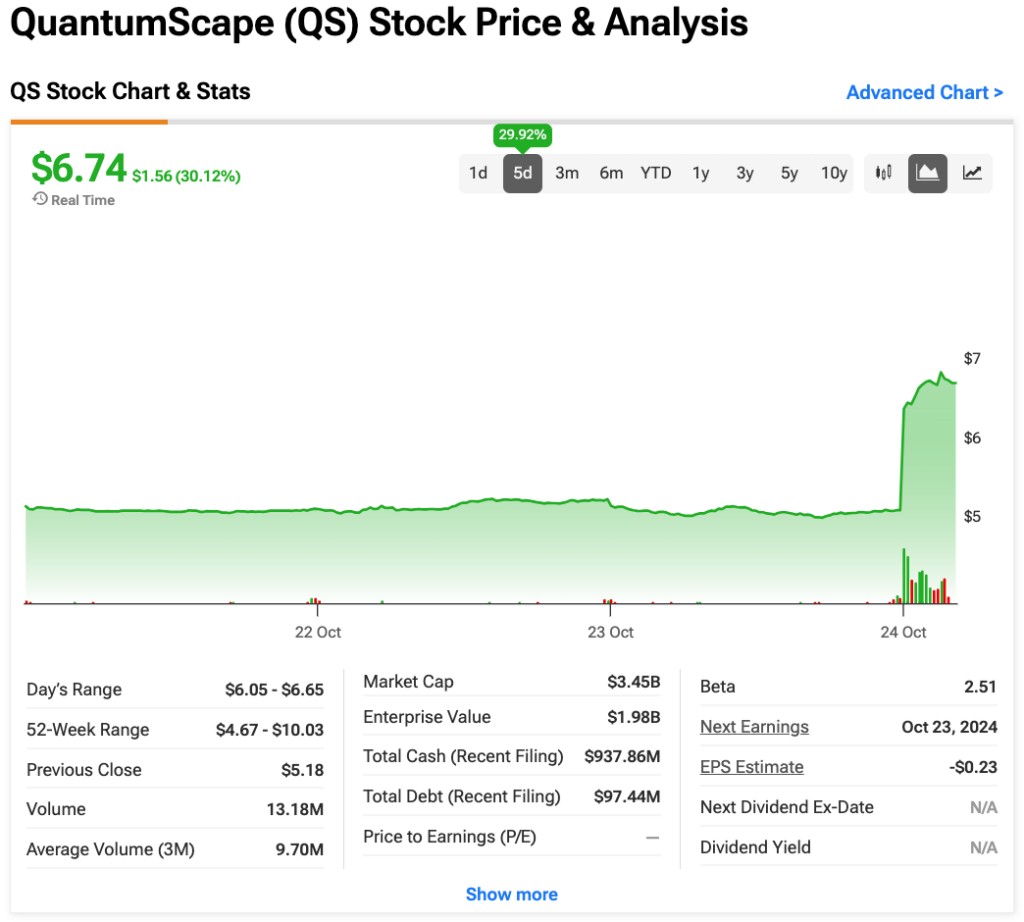Select the area chart icon

[927, 173]
